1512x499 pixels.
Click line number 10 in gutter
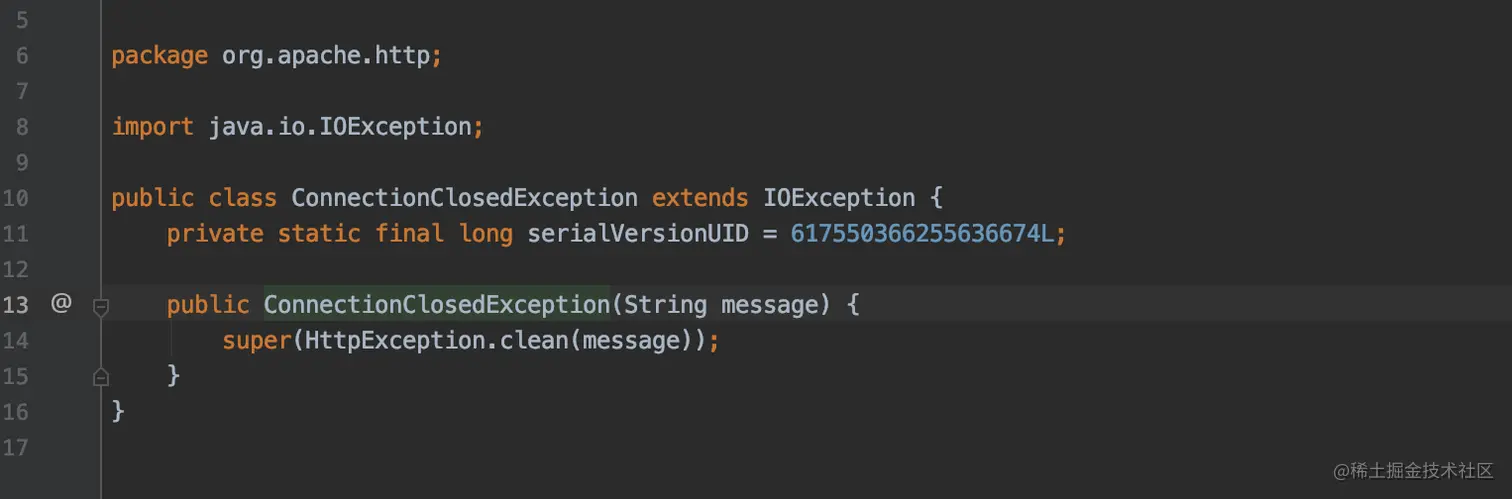[15, 198]
